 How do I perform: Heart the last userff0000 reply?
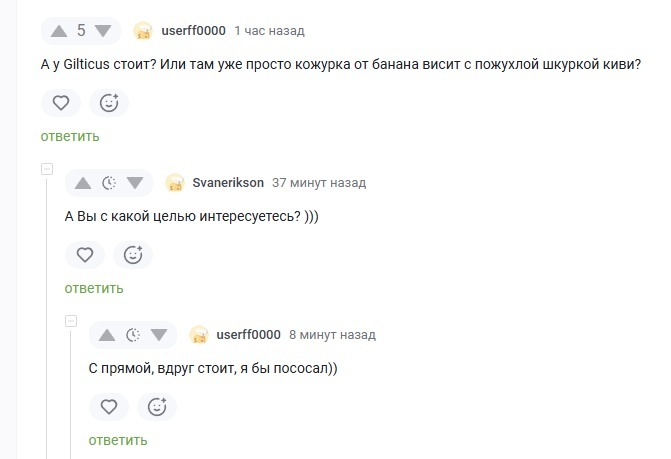[x=109, y=407]
